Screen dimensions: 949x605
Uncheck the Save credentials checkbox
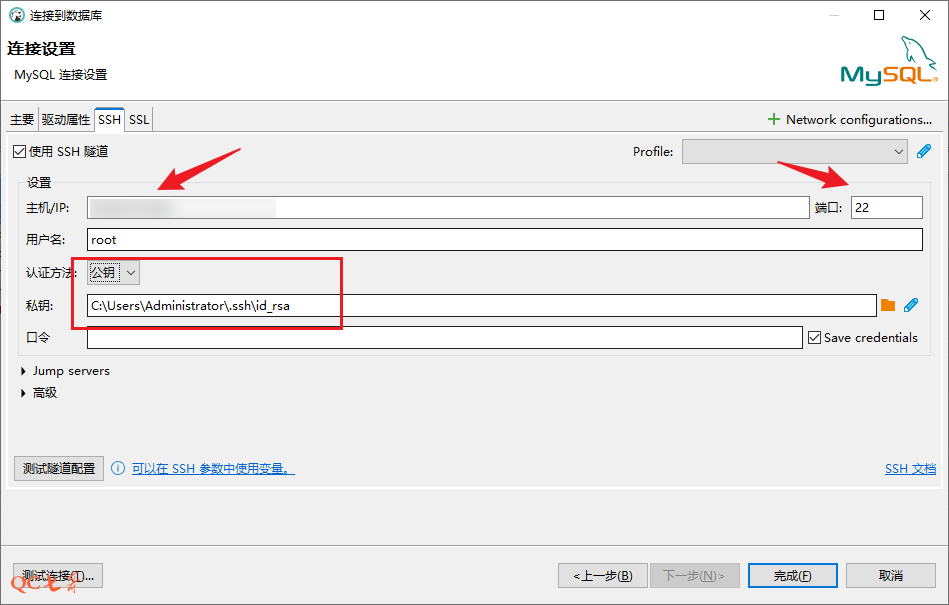click(x=814, y=338)
